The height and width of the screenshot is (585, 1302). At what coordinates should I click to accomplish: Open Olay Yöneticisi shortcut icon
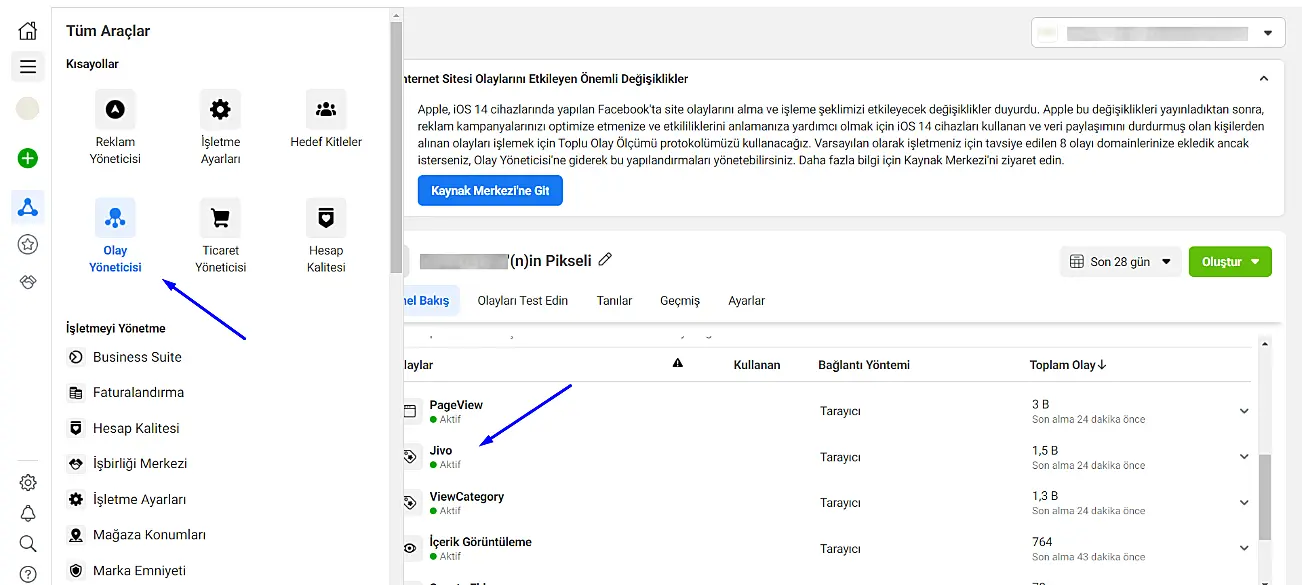tap(115, 217)
